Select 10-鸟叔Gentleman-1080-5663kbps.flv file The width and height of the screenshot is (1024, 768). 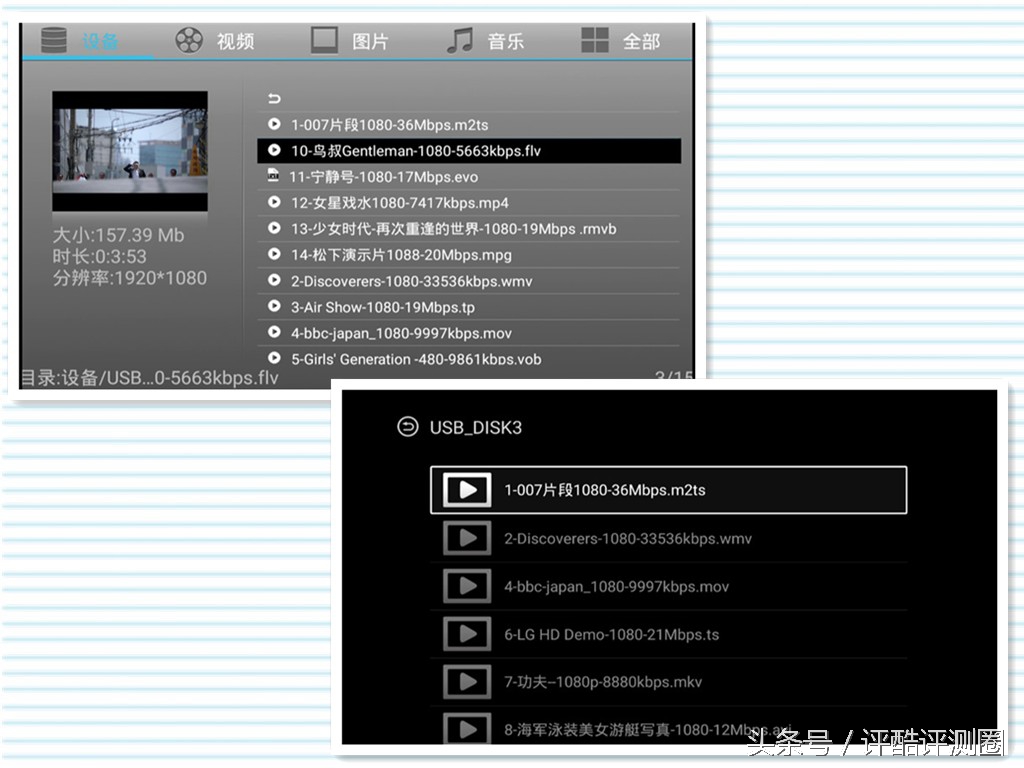tap(469, 151)
